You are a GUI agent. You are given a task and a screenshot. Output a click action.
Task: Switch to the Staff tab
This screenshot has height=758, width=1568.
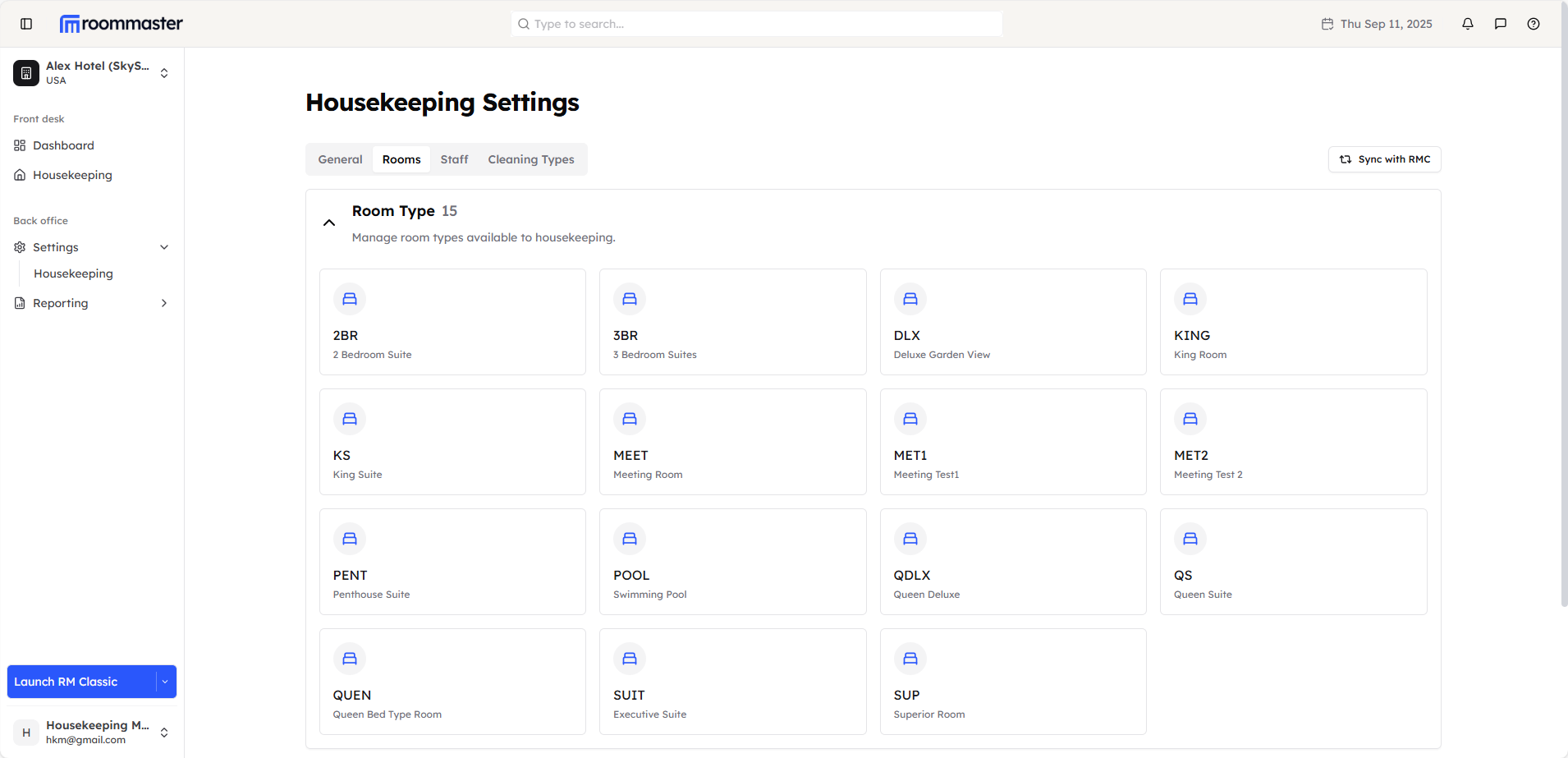[454, 159]
